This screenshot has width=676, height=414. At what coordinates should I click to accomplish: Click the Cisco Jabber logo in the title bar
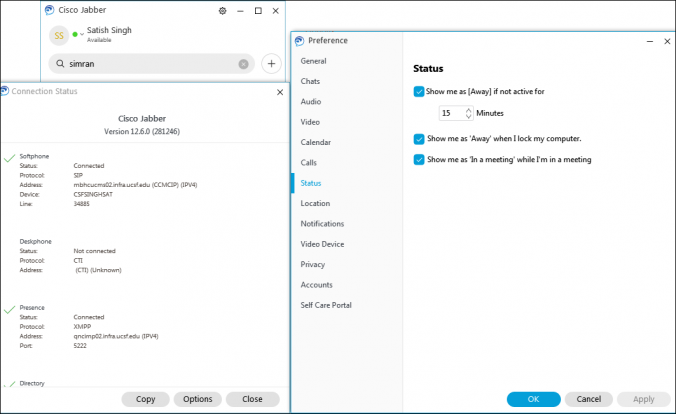[50, 10]
